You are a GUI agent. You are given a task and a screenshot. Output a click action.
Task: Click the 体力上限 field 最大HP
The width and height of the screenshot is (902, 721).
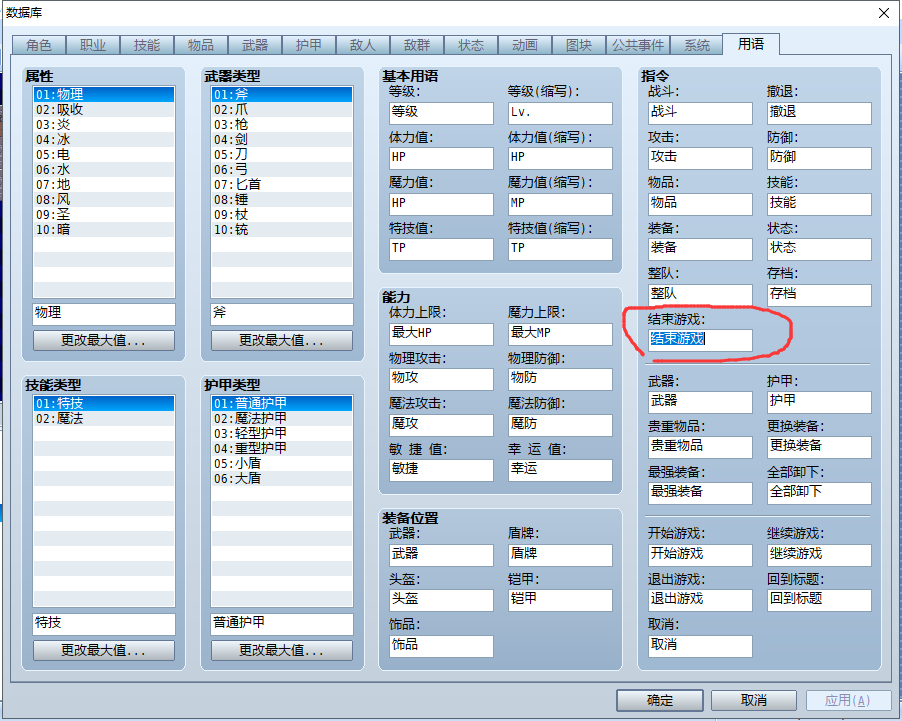[x=441, y=334]
